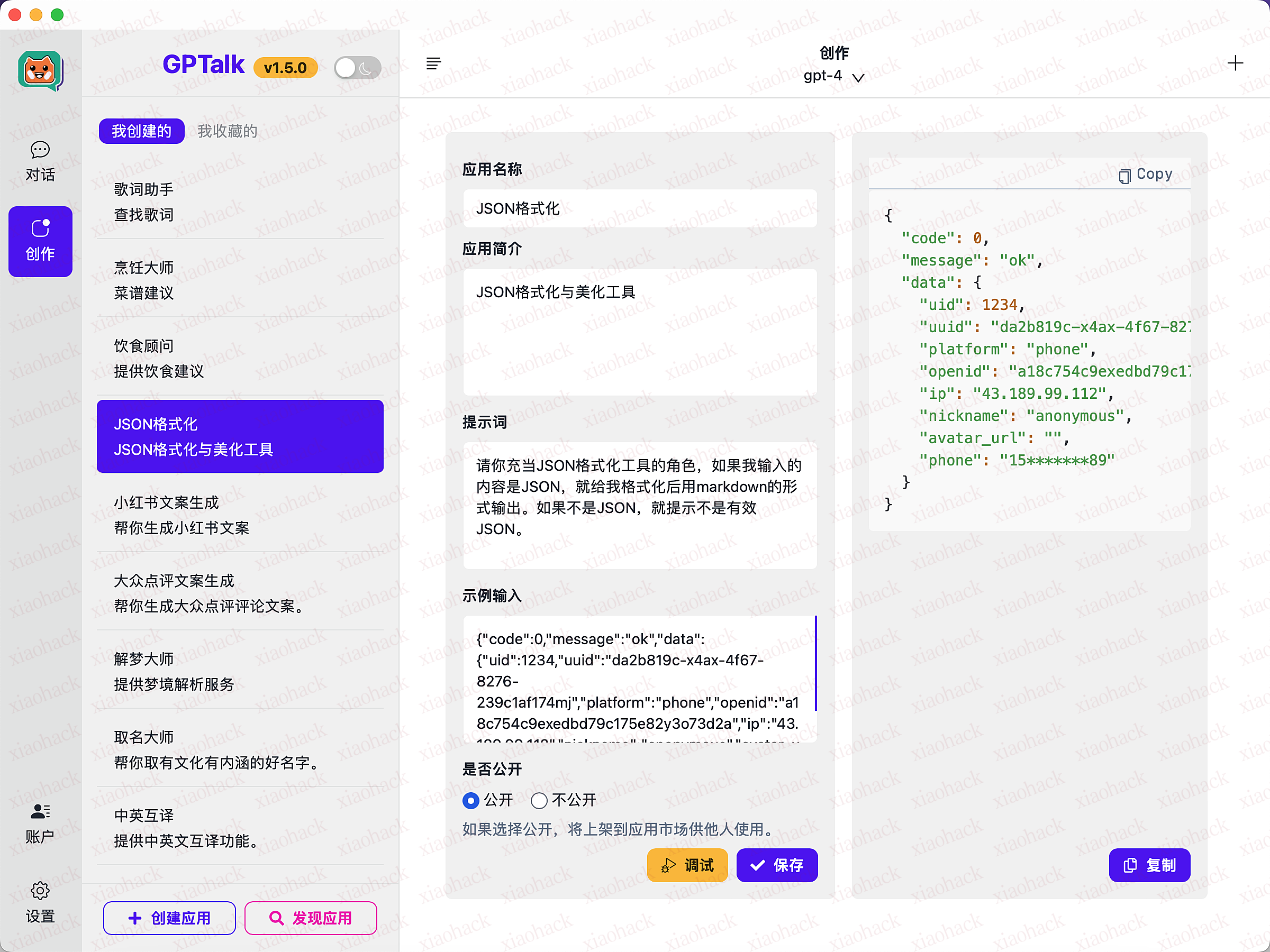Click the 调试 debug button
The height and width of the screenshot is (952, 1270).
687,865
